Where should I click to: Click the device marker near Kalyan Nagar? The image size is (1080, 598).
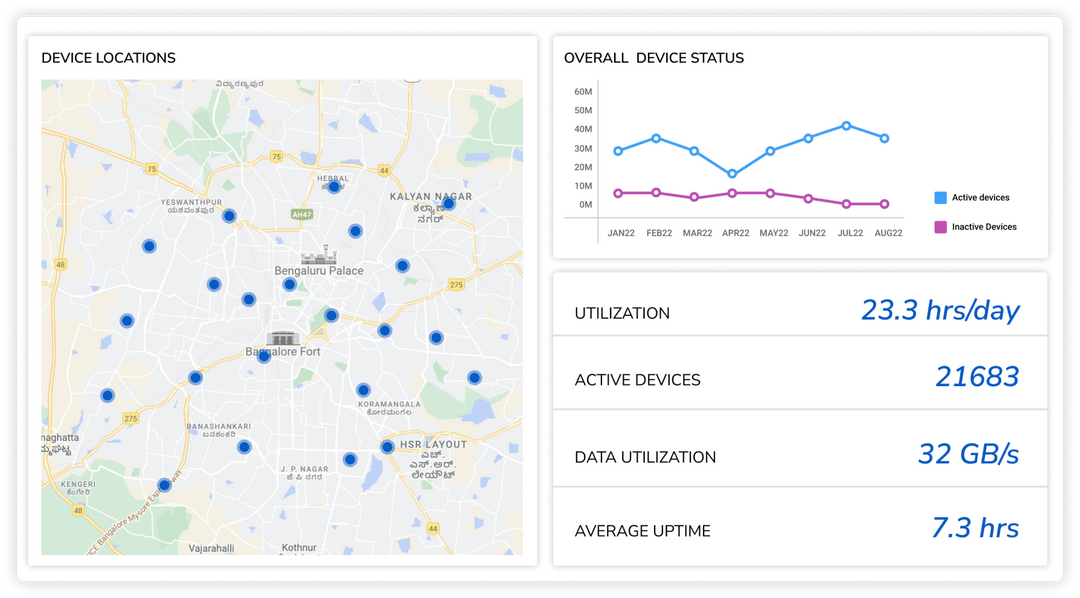click(x=450, y=203)
